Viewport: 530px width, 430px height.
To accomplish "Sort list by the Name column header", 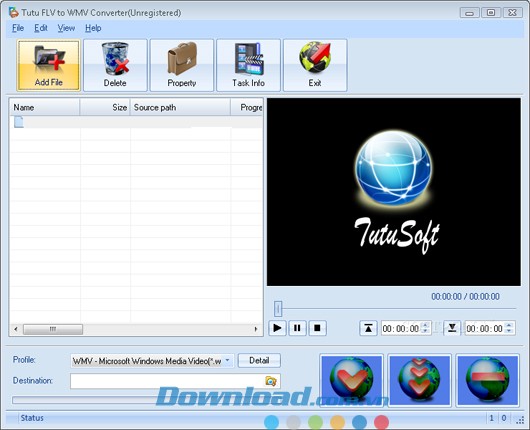I will click(x=44, y=108).
